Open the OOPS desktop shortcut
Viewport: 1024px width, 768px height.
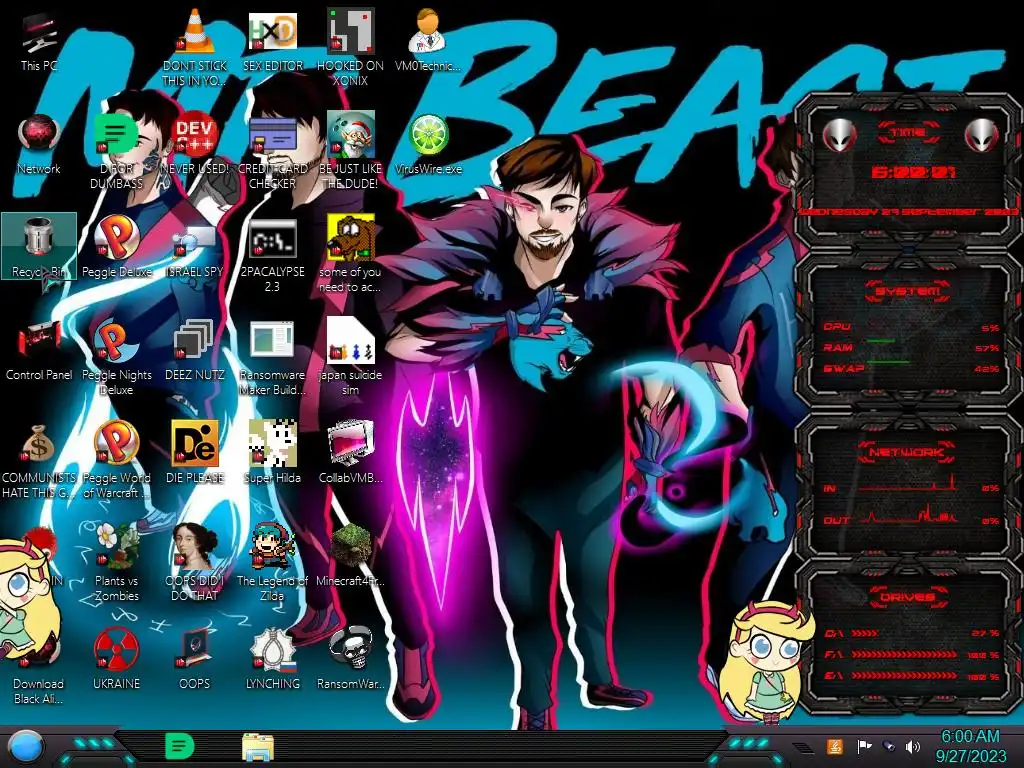coord(195,660)
